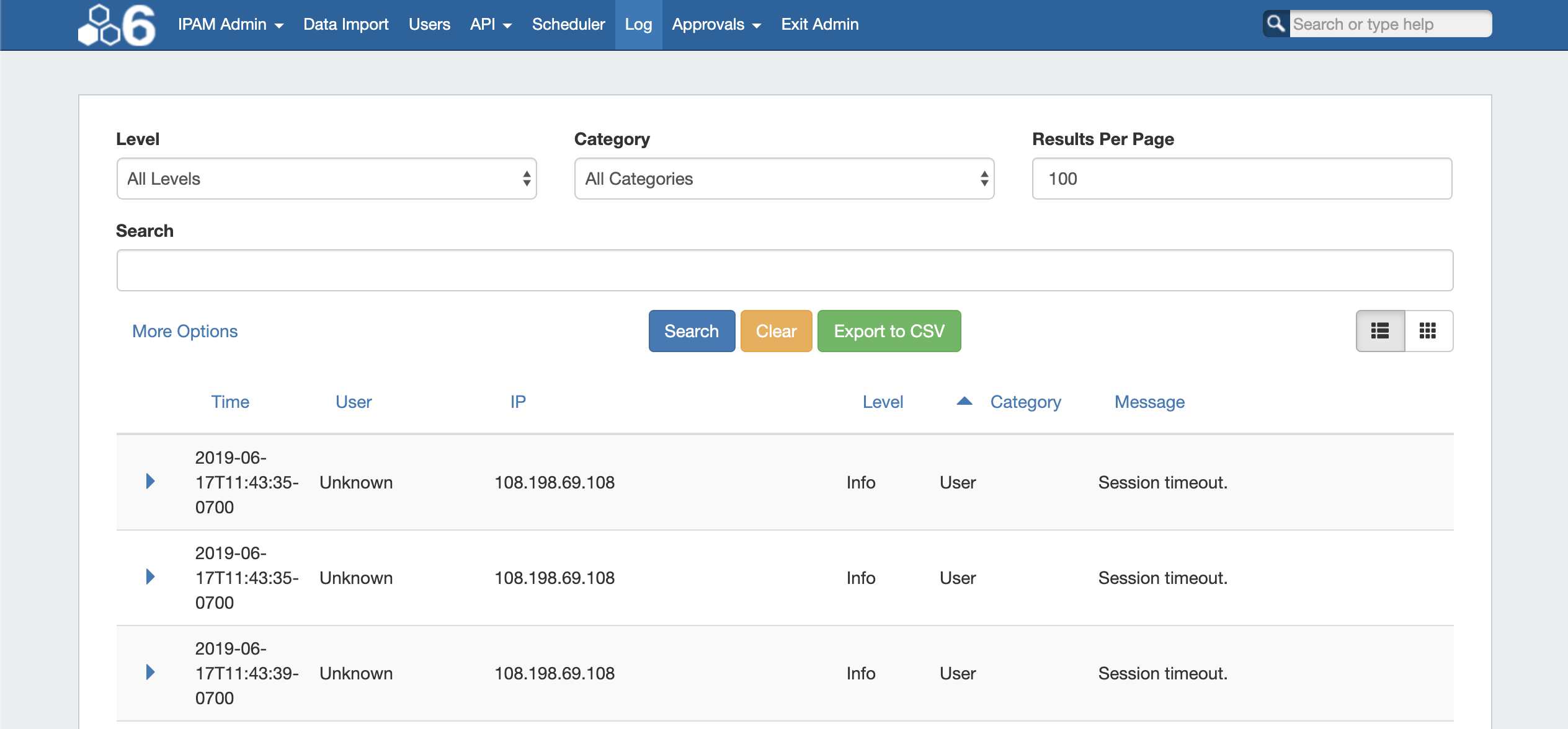Switch to list view layout
1568x729 pixels.
point(1380,331)
